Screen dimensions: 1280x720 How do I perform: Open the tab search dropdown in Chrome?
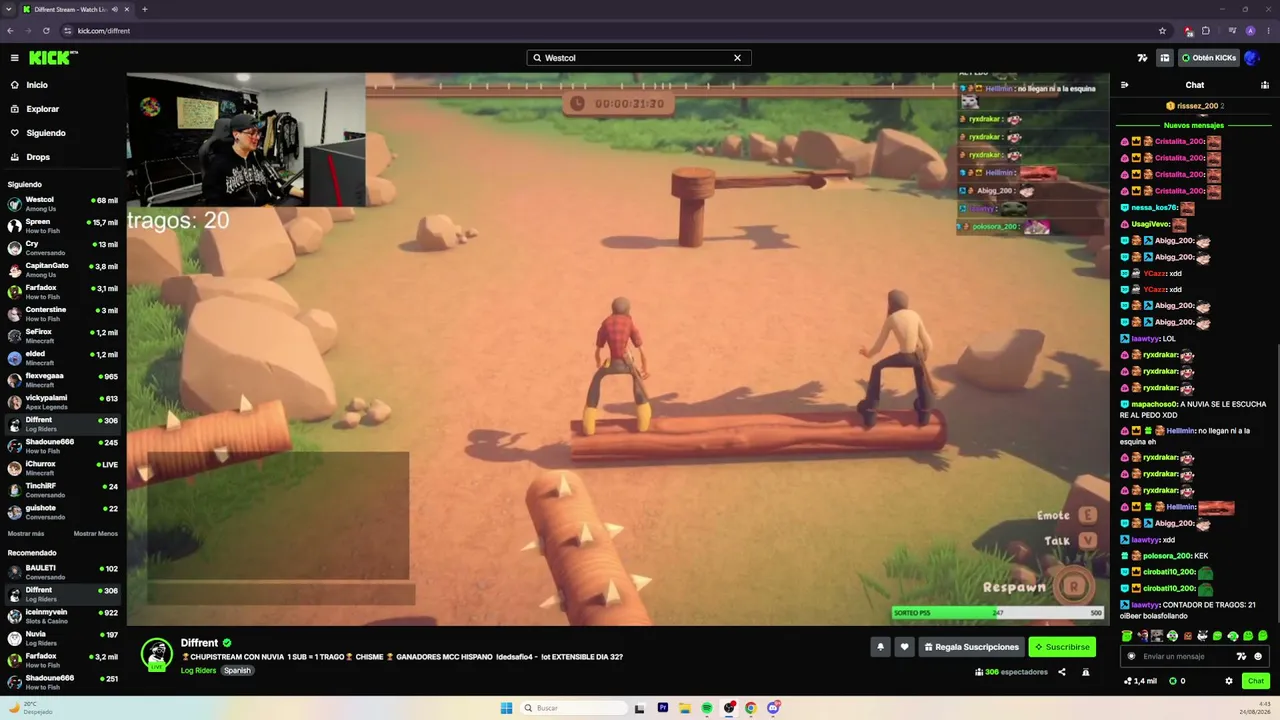(x=9, y=9)
